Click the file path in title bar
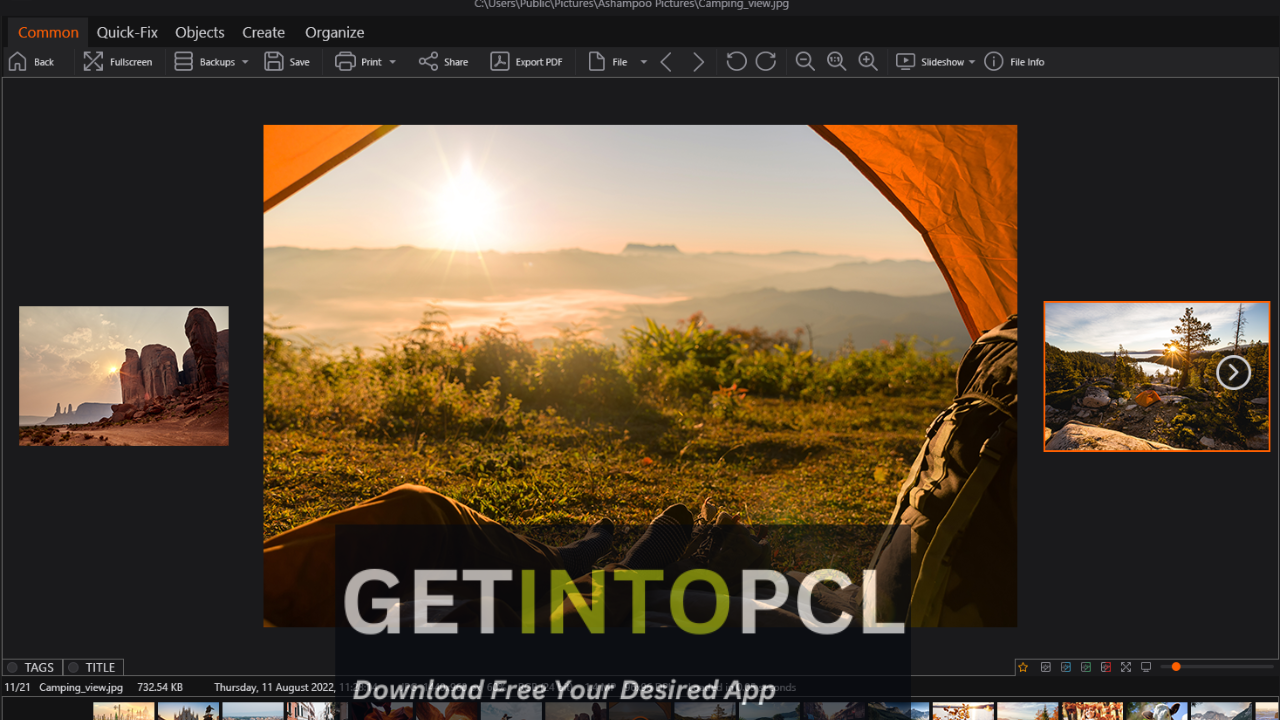Viewport: 1280px width, 720px height. coord(630,5)
